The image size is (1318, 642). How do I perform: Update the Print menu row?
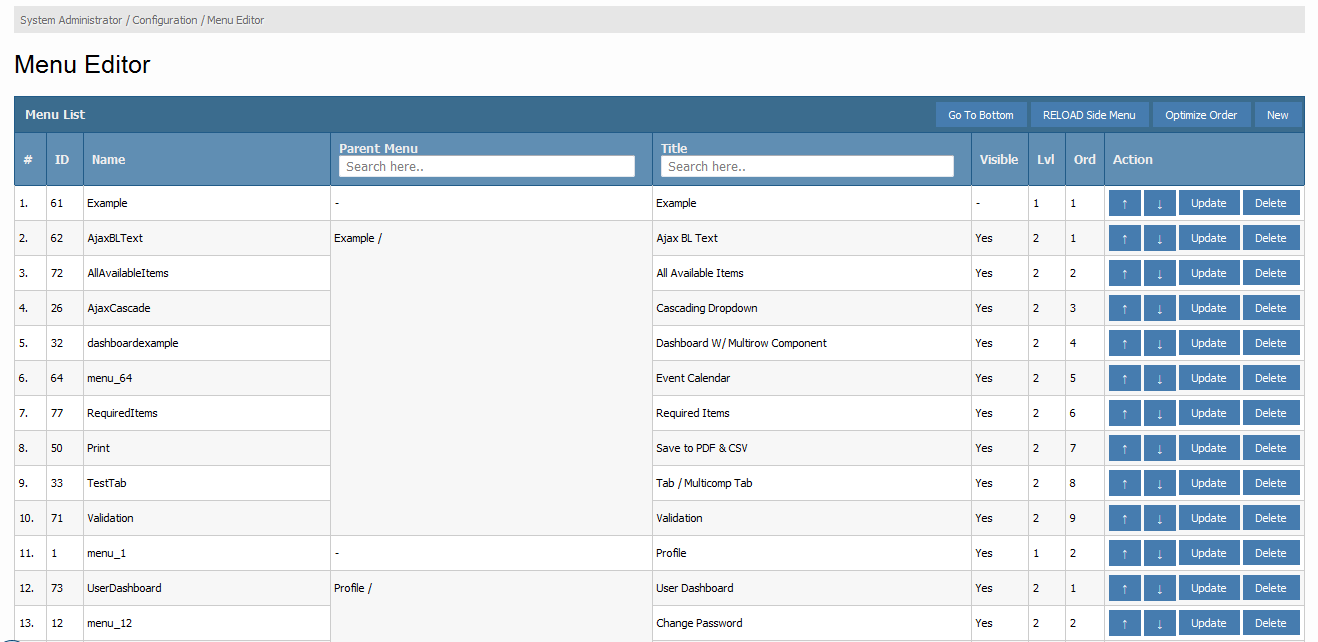(x=1208, y=448)
